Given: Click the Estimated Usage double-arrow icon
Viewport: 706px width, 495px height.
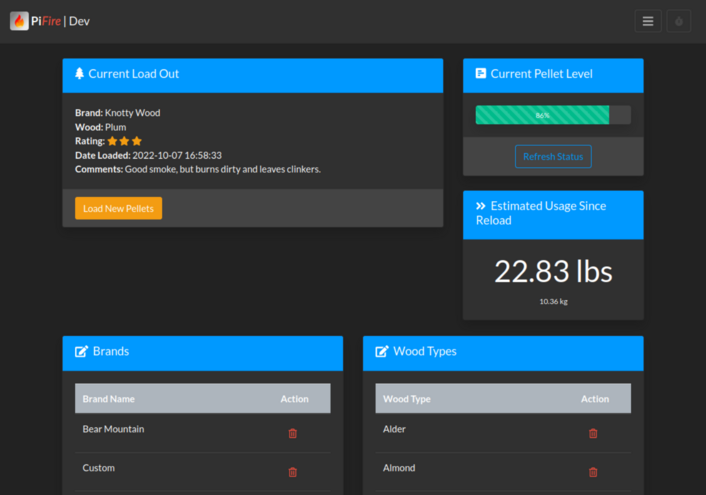Looking at the screenshot, I should pos(481,206).
